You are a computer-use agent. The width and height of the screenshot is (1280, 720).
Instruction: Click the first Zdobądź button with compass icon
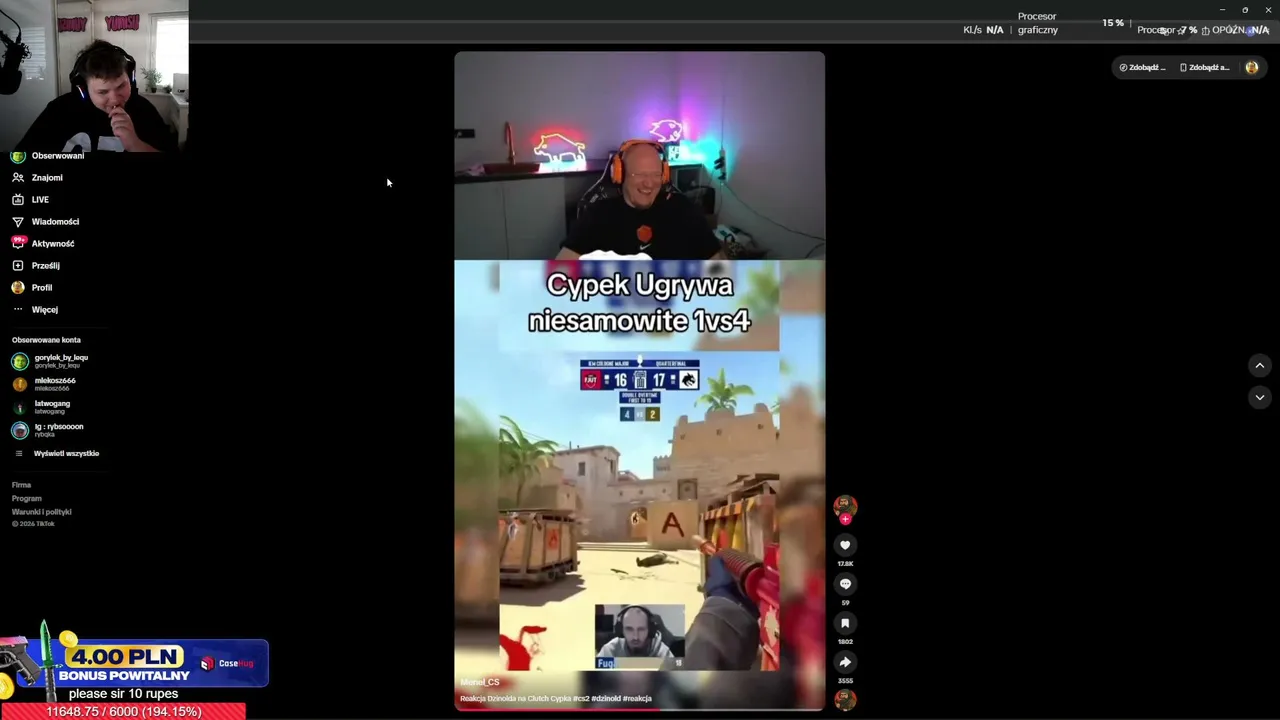(x=1142, y=68)
